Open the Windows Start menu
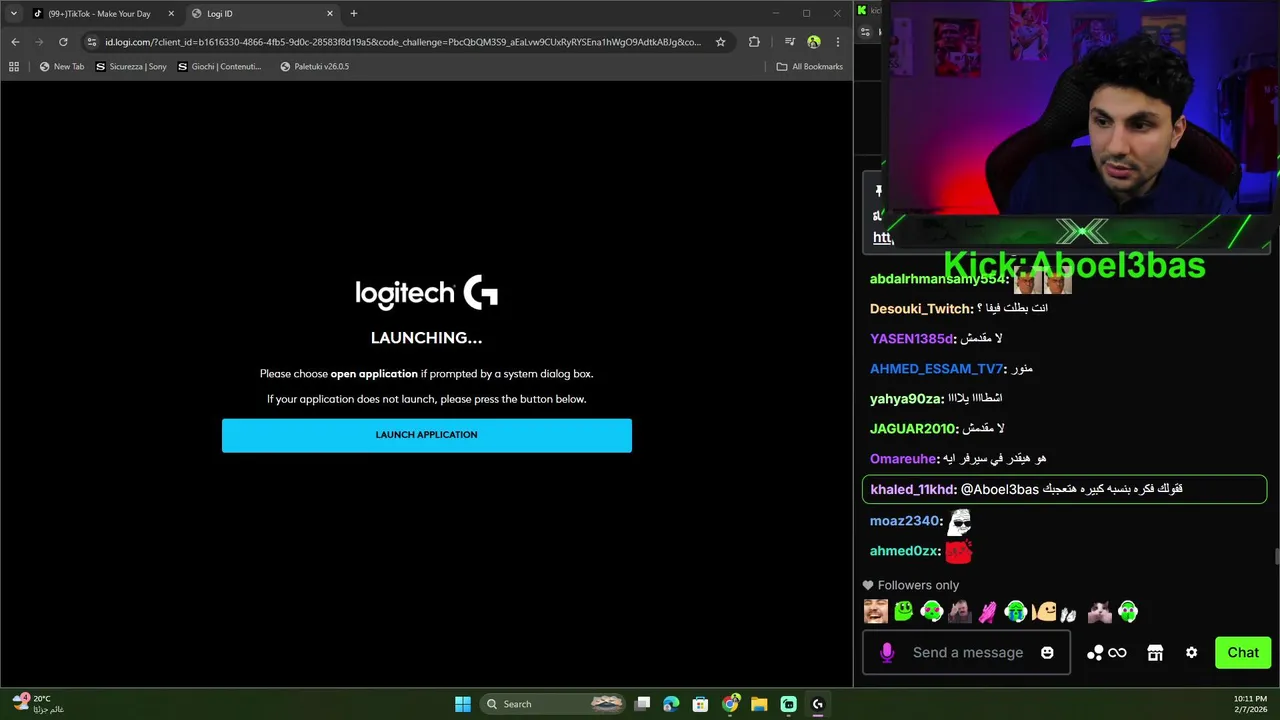This screenshot has height=720, width=1280. tap(463, 704)
